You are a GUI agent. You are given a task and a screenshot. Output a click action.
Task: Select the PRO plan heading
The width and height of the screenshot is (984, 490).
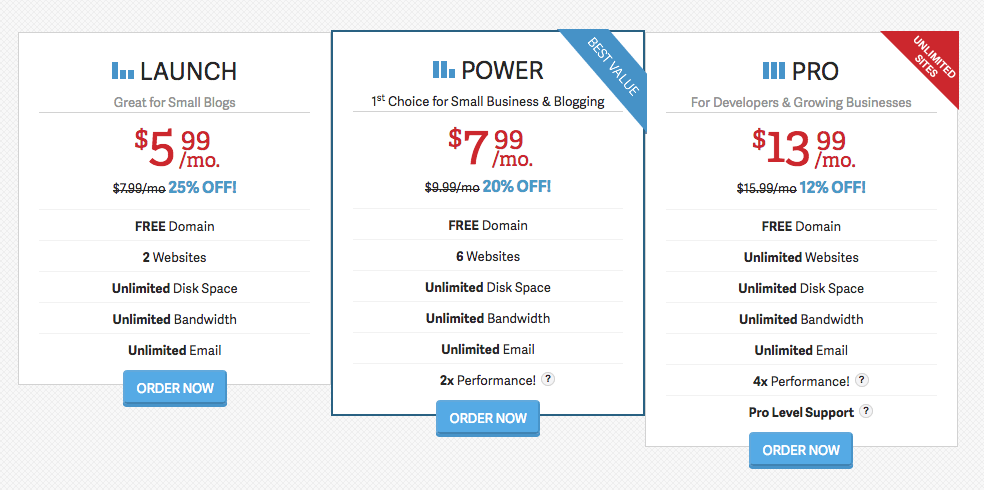coord(815,72)
